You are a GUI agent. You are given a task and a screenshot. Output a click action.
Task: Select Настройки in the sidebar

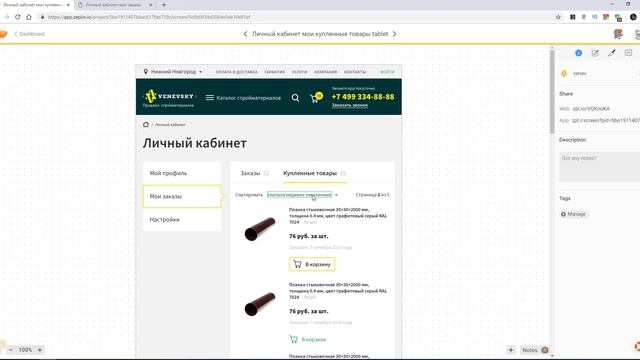pyautogui.click(x=182, y=220)
